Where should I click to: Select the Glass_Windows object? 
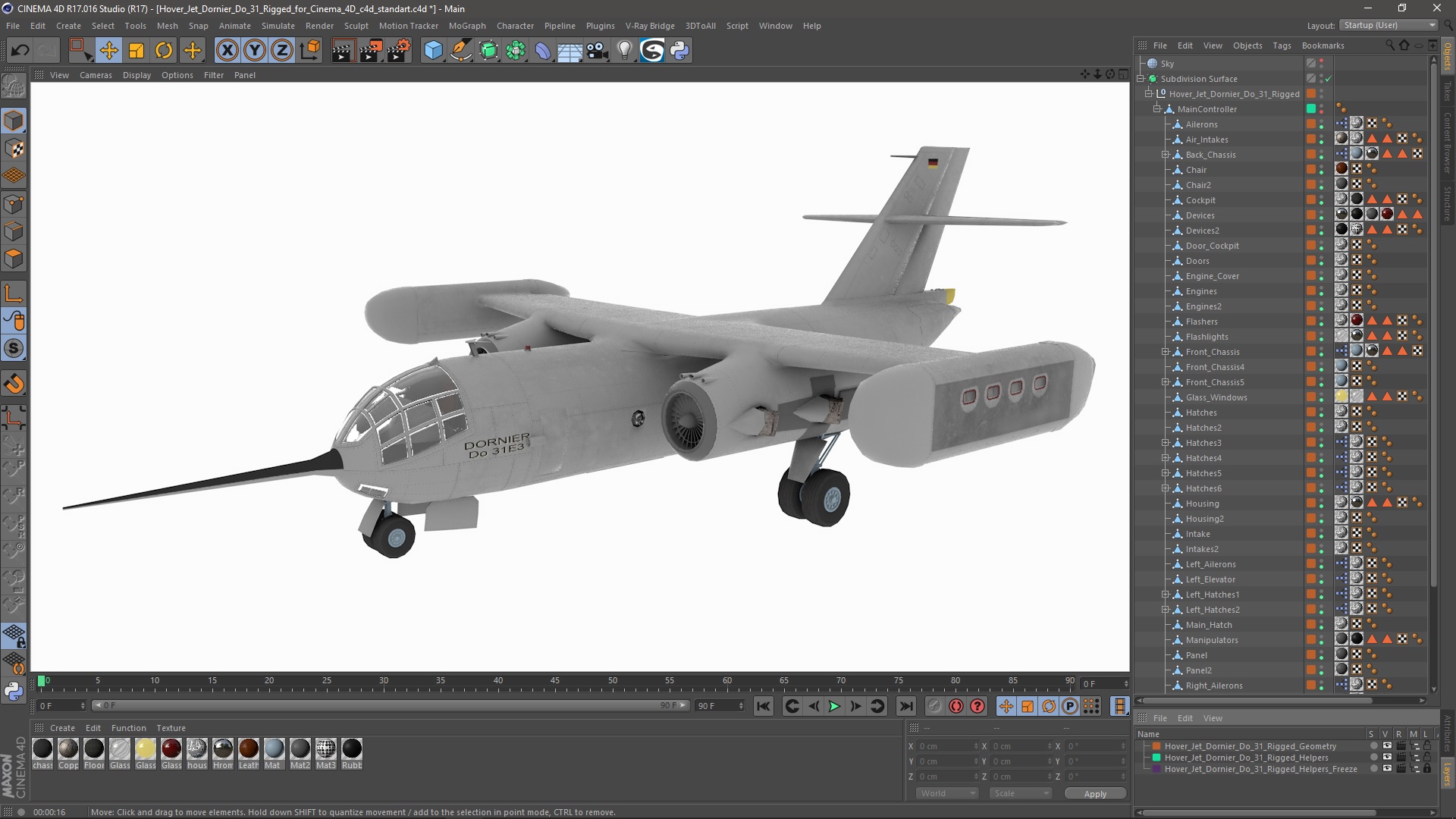click(1216, 397)
